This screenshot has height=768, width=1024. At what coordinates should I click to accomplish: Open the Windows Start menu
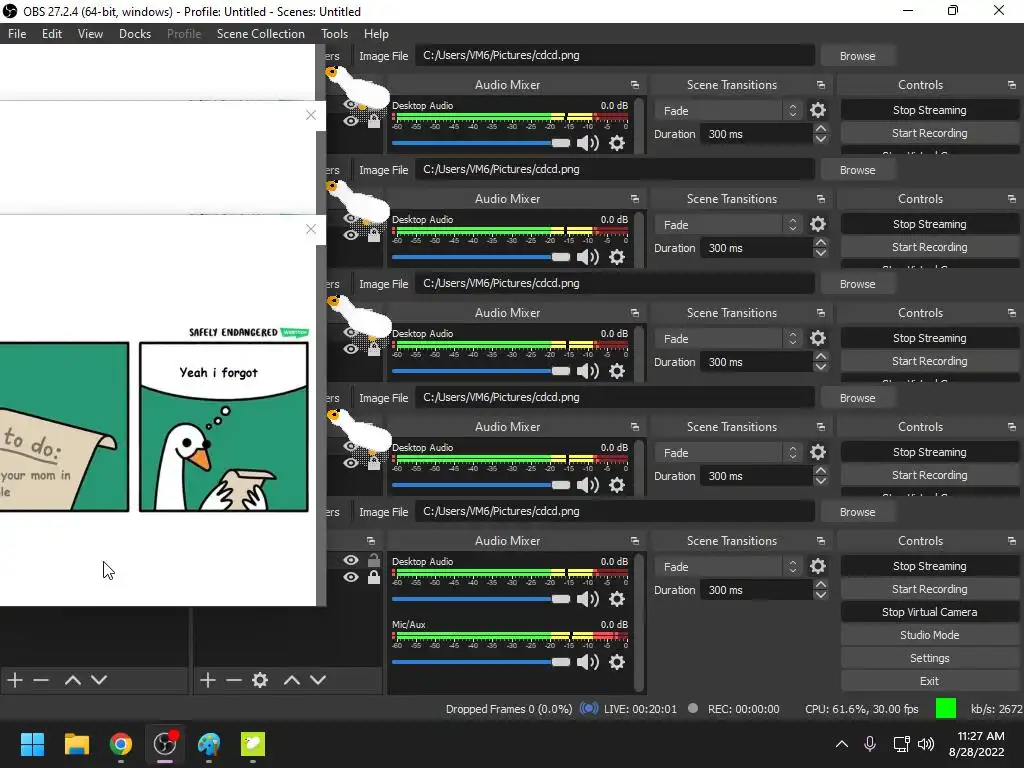click(x=32, y=744)
